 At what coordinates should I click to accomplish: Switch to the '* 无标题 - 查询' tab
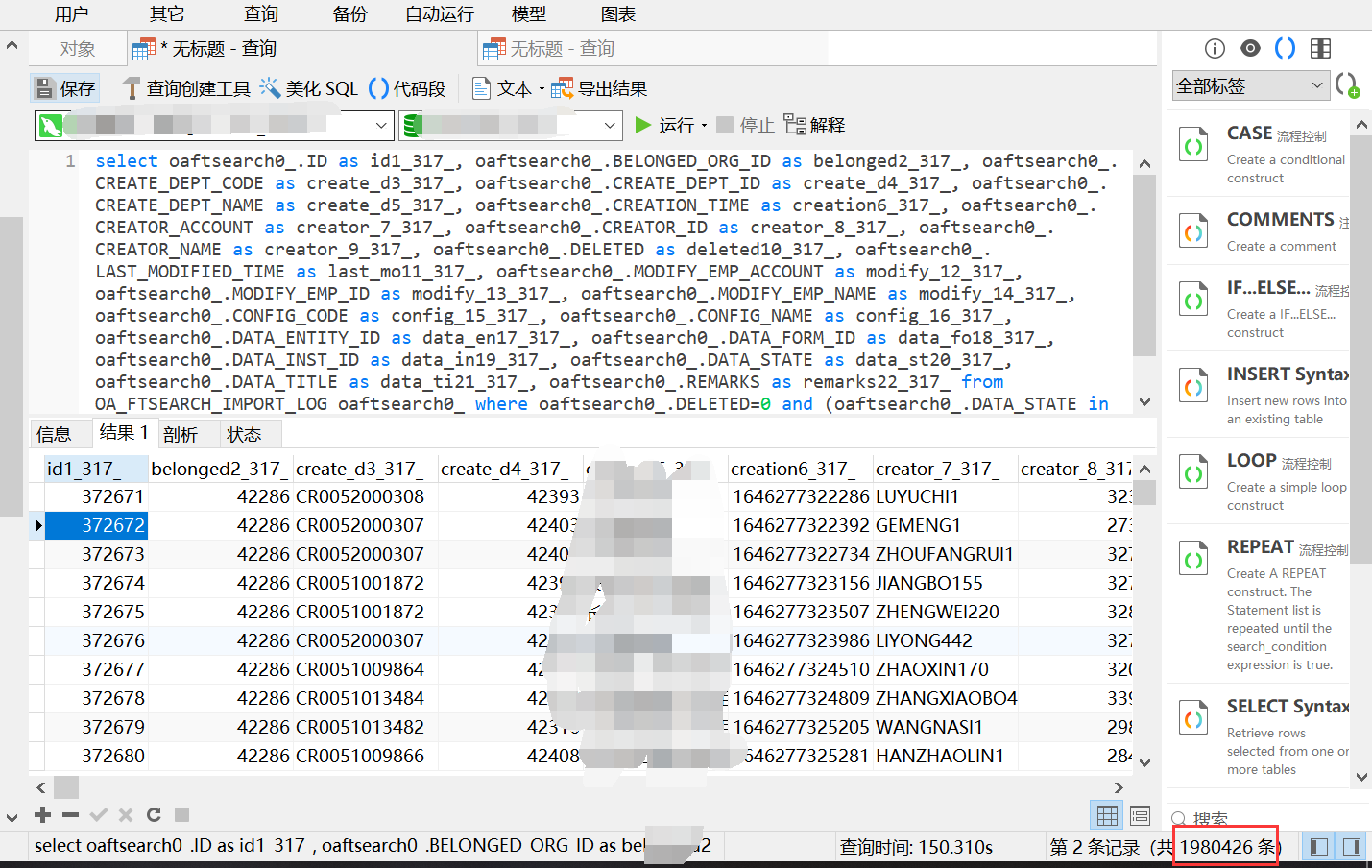302,49
